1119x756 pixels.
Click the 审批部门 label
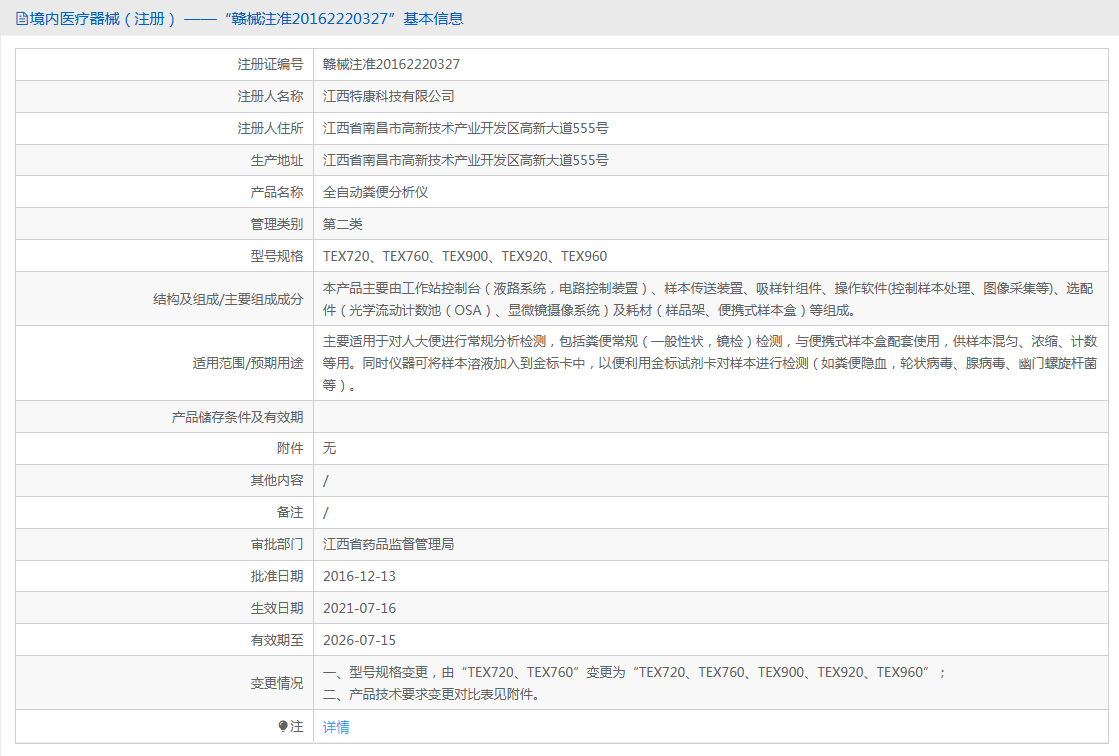(277, 545)
